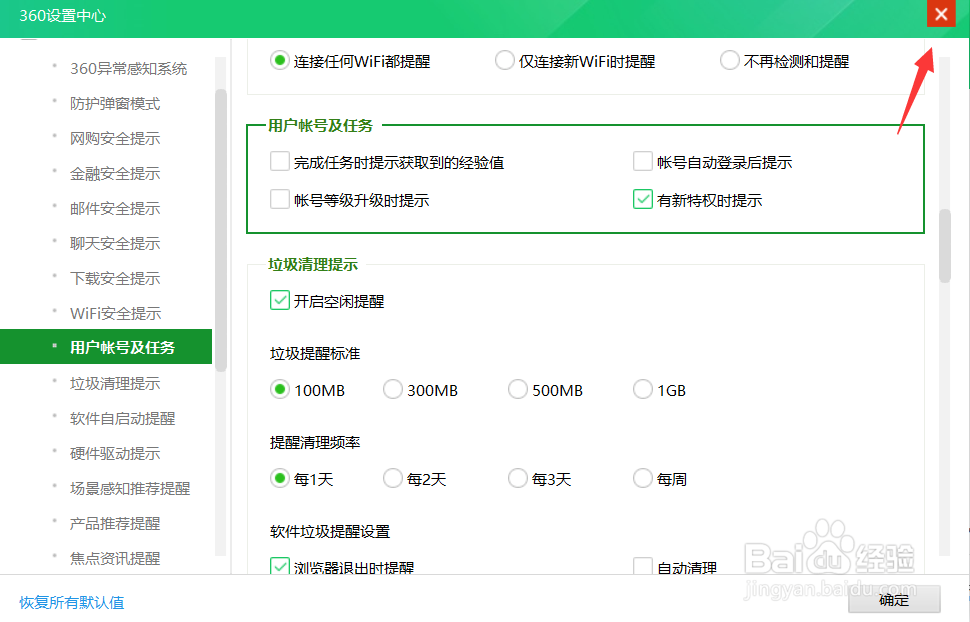Tick 帐号等级升级时提示 checkbox

(280, 200)
